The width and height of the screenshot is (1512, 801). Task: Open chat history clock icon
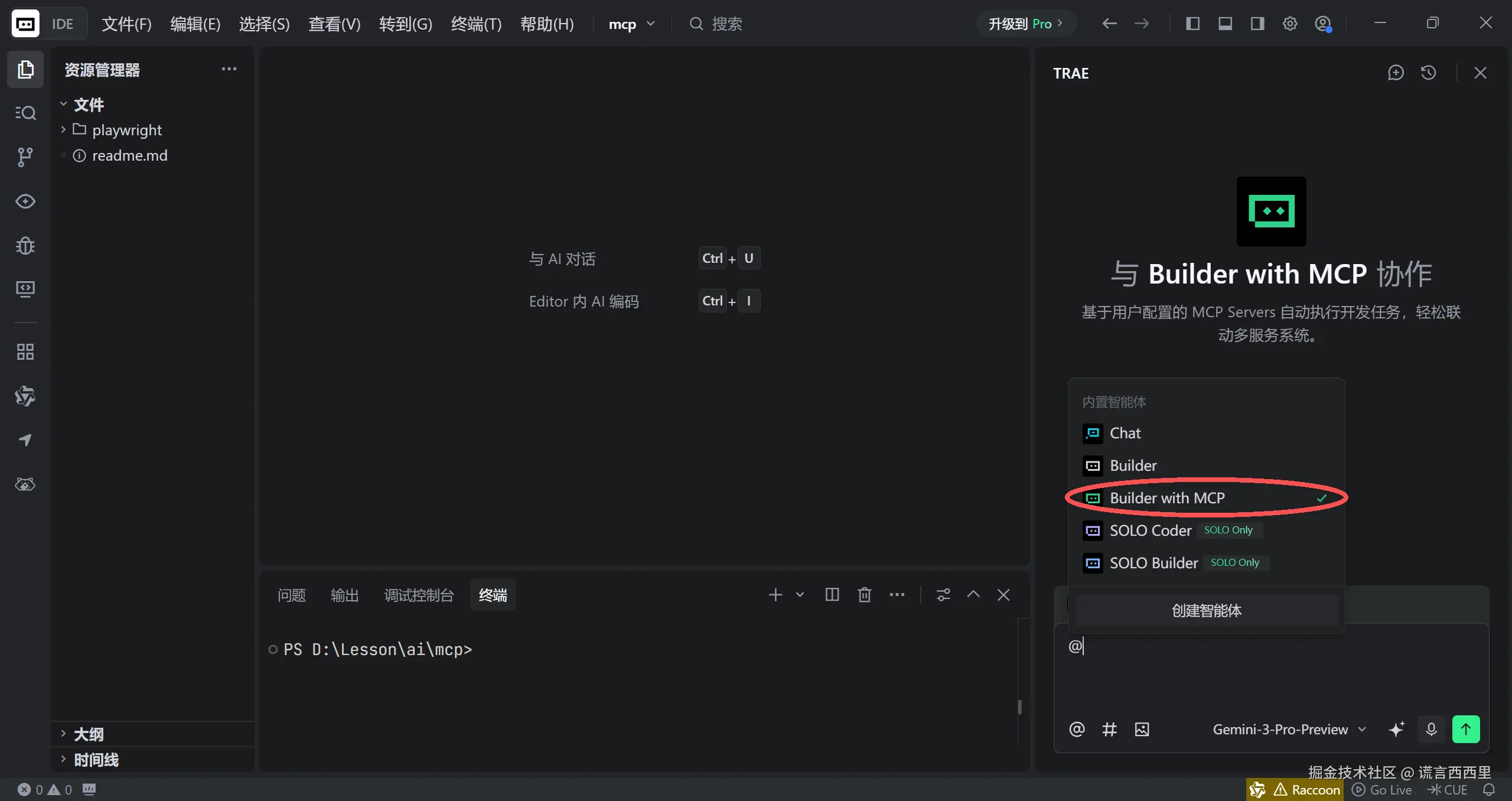1428,73
